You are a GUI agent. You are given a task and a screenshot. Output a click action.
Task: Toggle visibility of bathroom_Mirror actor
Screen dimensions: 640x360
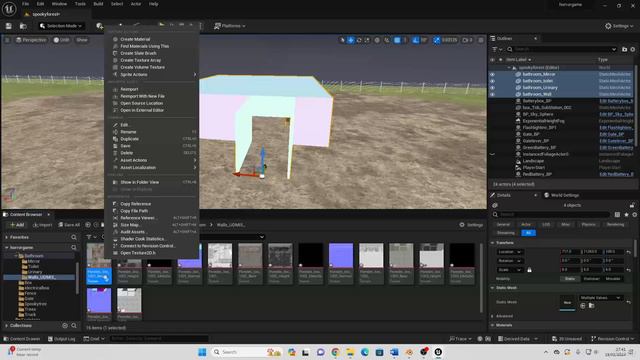tap(492, 74)
